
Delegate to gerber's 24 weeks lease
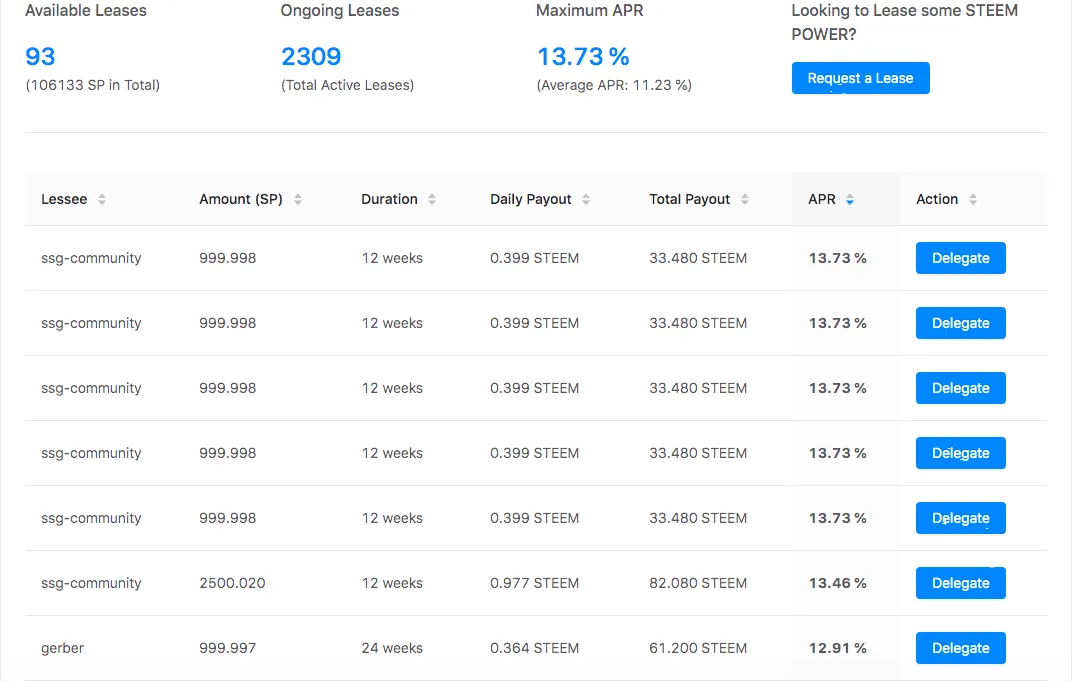961,648
